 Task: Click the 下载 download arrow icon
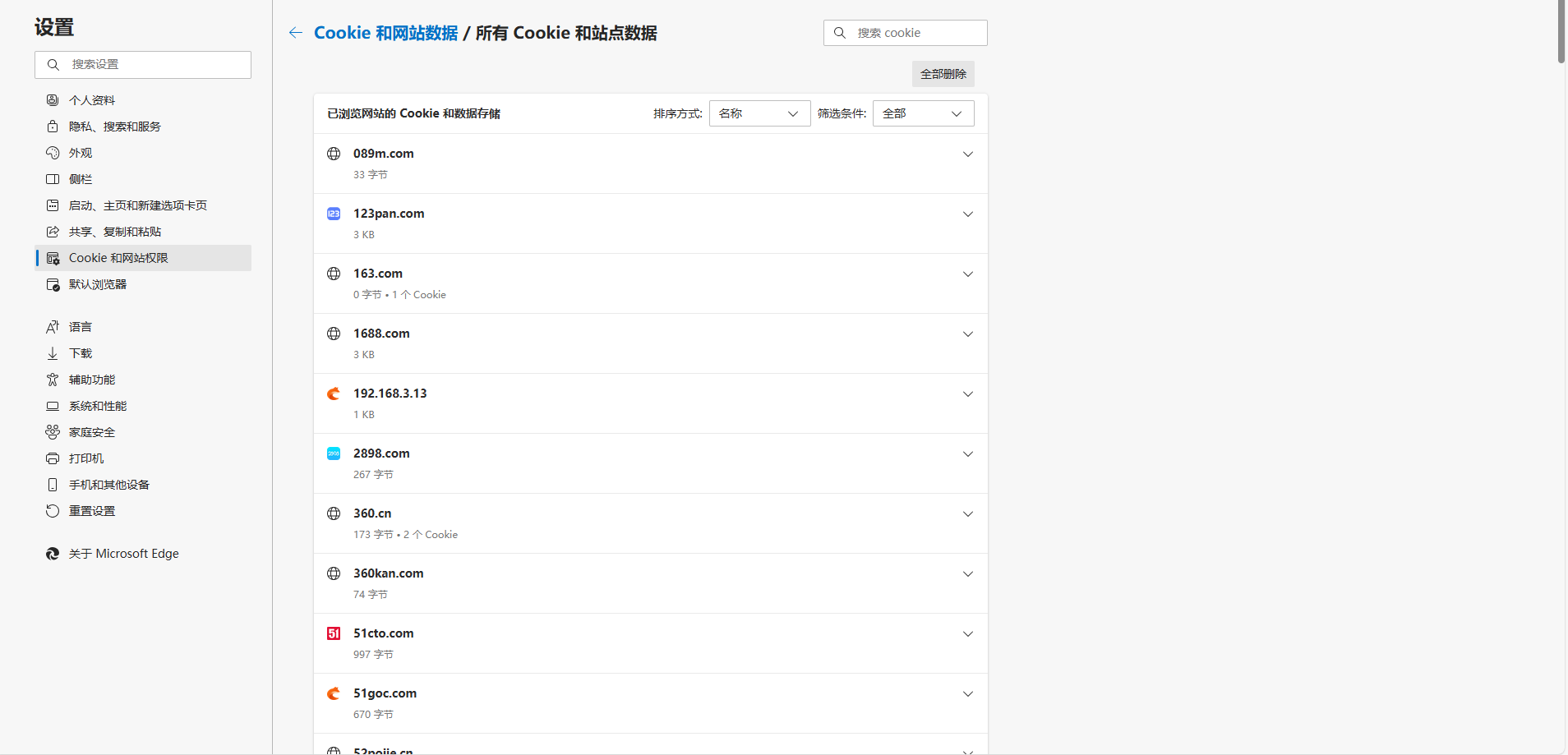(53, 353)
